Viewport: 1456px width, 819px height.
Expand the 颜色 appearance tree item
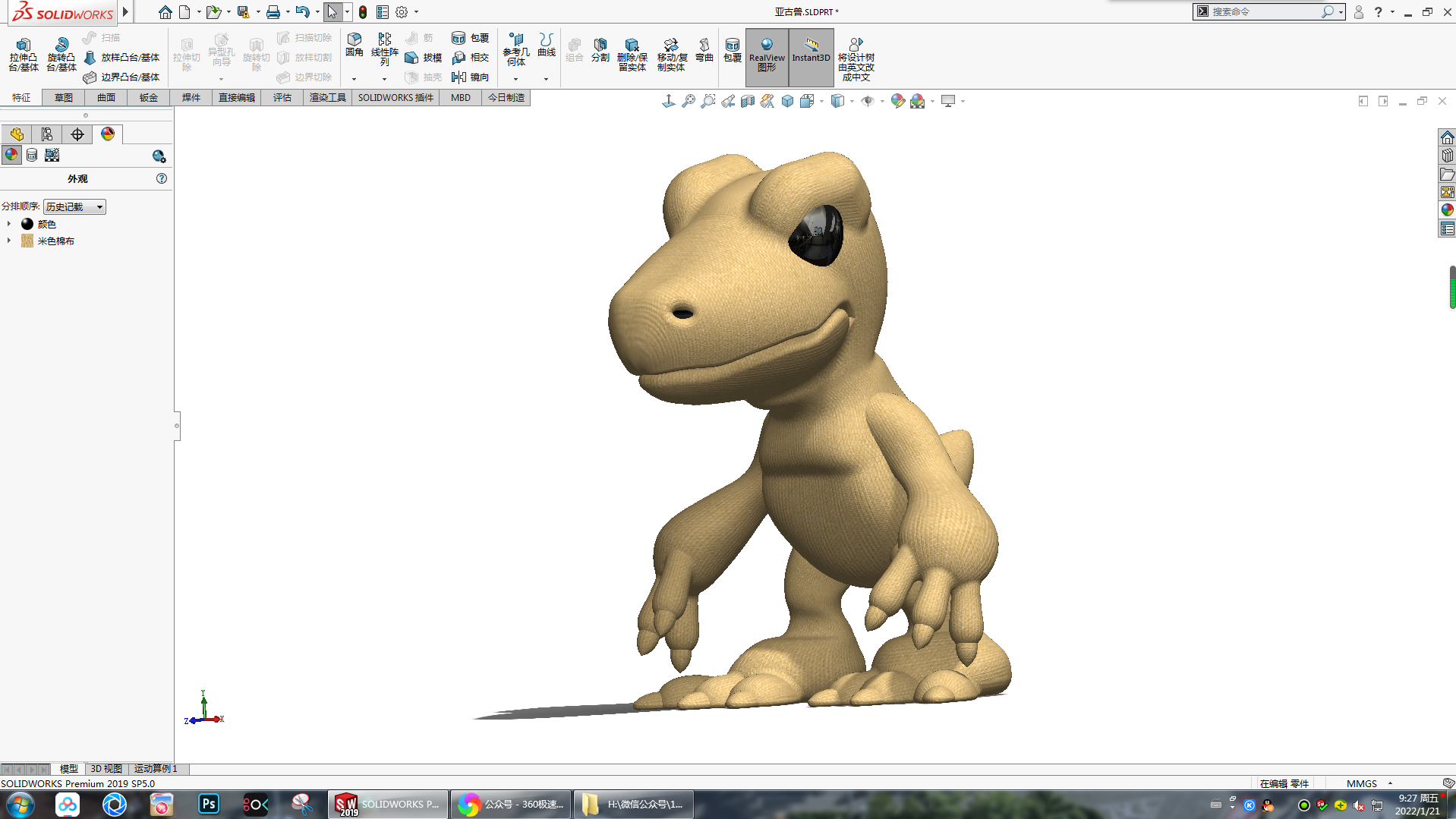9,224
